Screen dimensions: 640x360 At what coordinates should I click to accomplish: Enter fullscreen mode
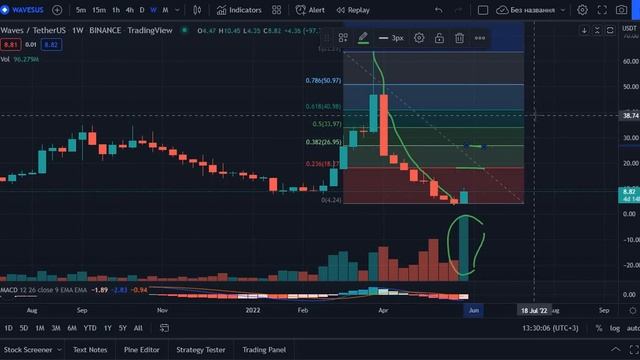pos(602,10)
